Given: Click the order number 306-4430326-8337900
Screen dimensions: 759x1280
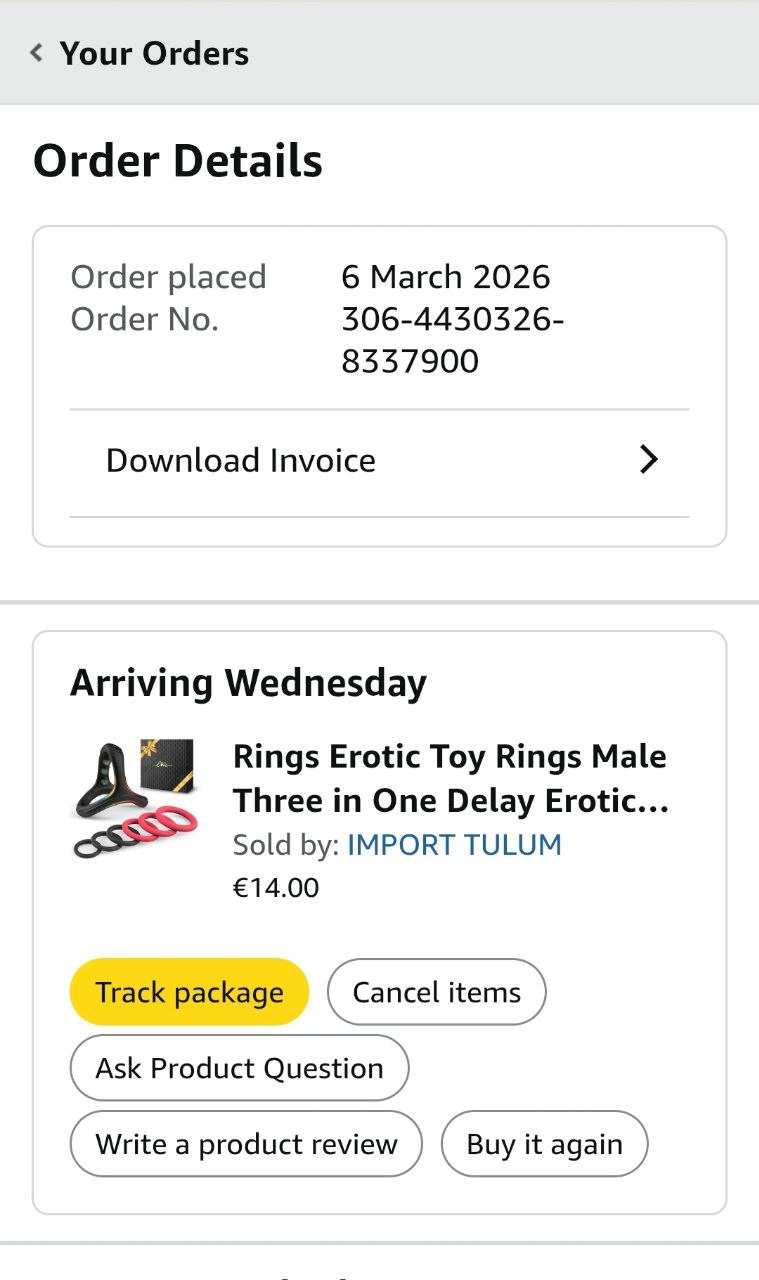Looking at the screenshot, I should point(452,340).
